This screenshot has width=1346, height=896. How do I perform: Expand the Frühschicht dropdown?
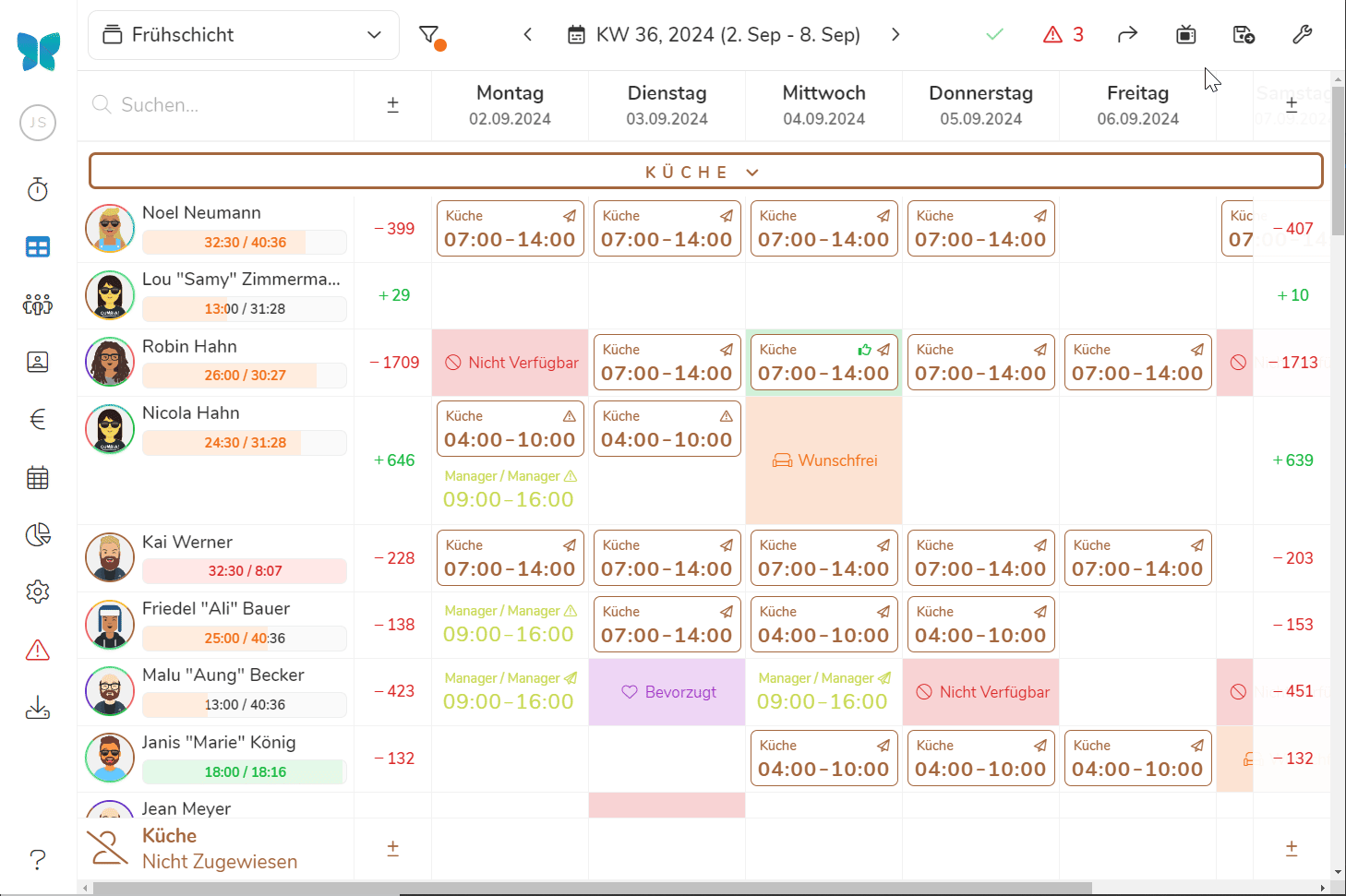point(244,35)
